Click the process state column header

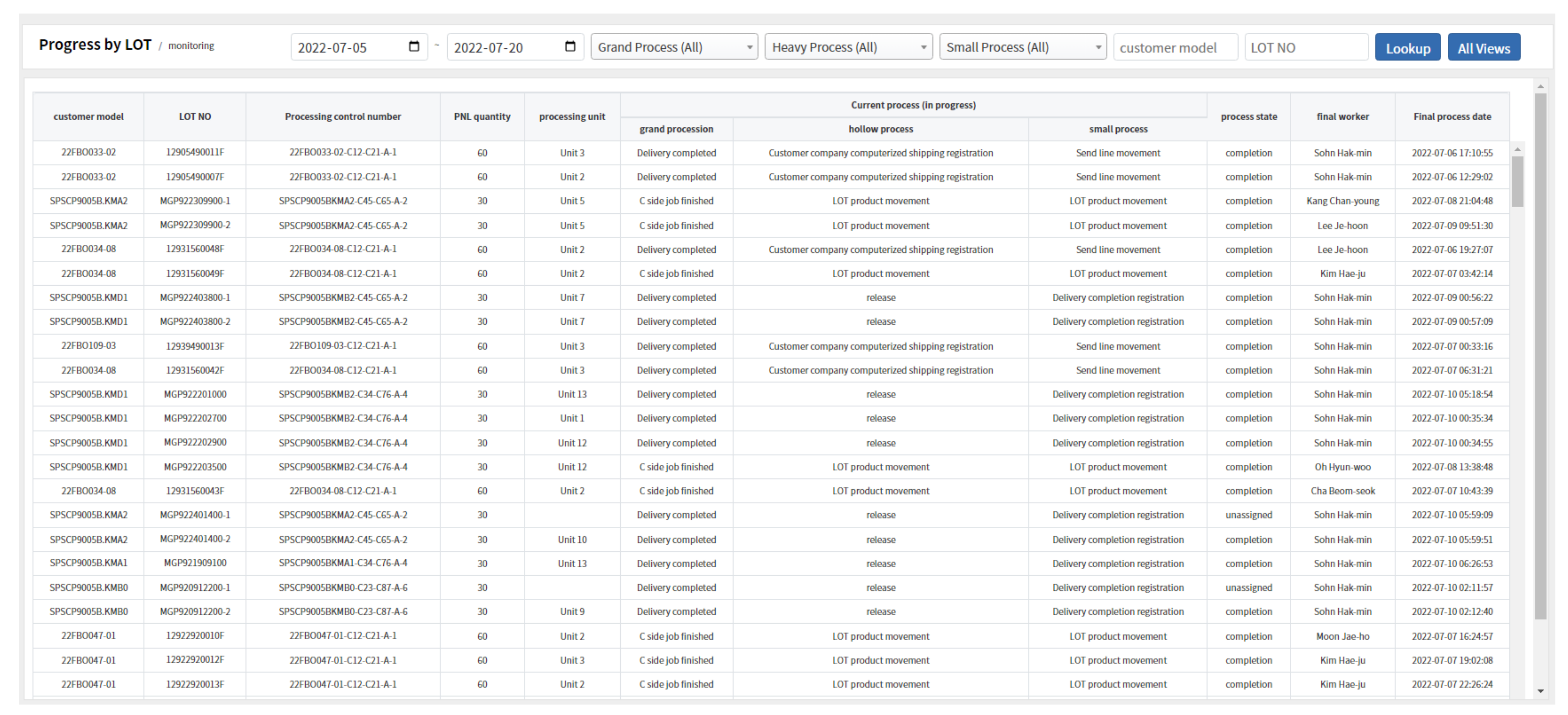[x=1248, y=117]
